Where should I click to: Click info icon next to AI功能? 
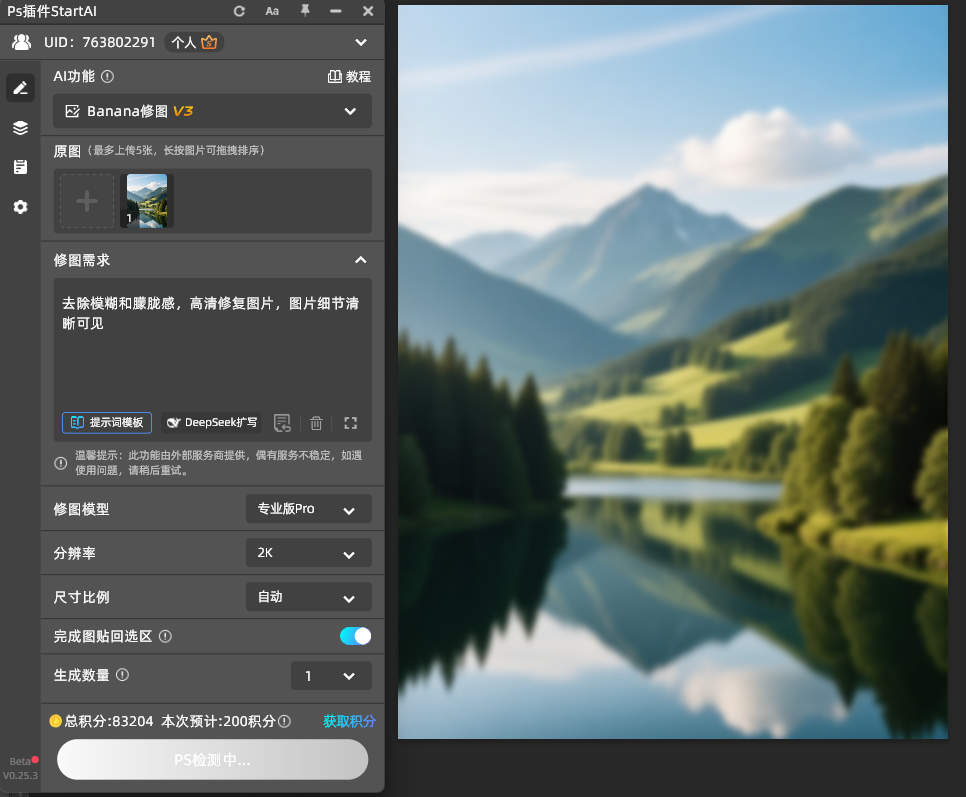click(x=107, y=76)
